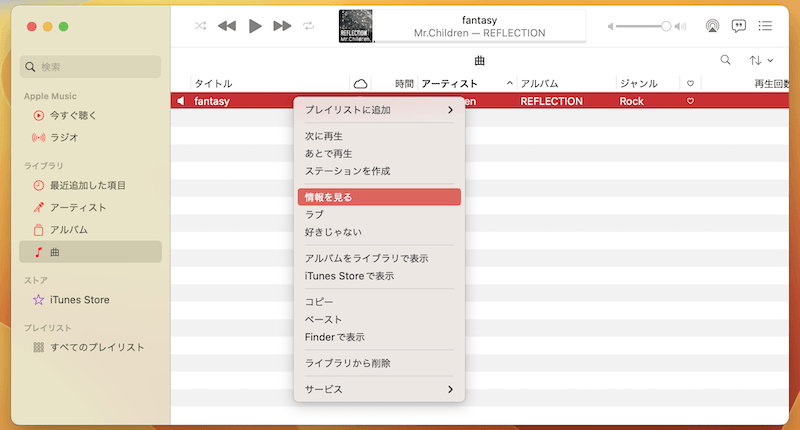
Task: Choose ペースト from context menu
Action: coord(379,319)
